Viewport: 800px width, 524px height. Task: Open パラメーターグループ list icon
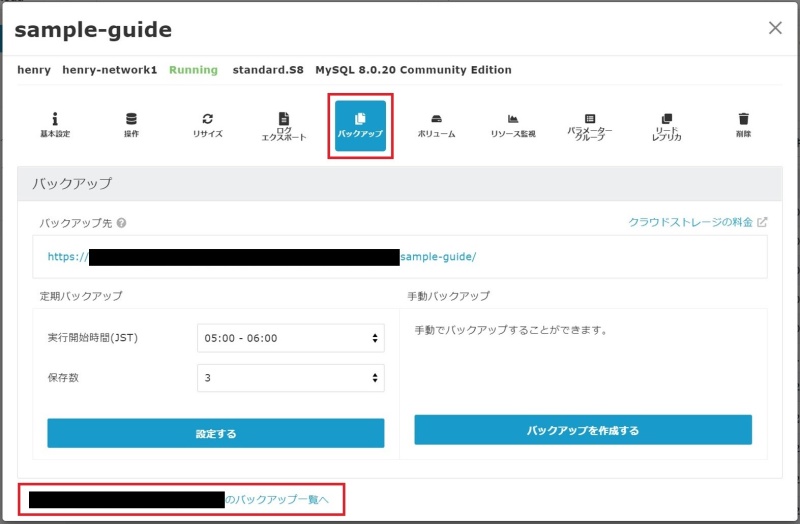tap(589, 126)
